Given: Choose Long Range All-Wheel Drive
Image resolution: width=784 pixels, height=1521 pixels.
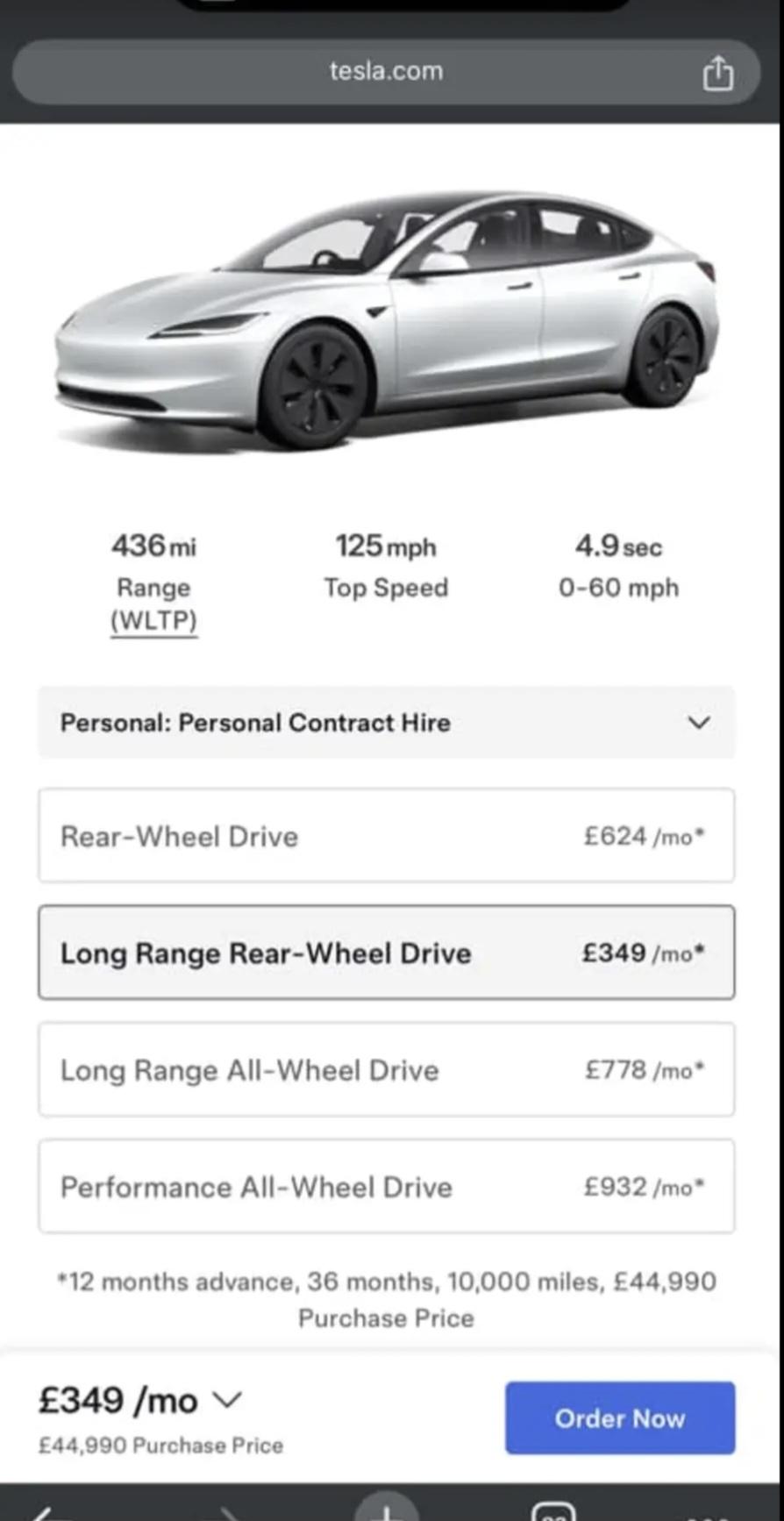Looking at the screenshot, I should click(x=386, y=1069).
